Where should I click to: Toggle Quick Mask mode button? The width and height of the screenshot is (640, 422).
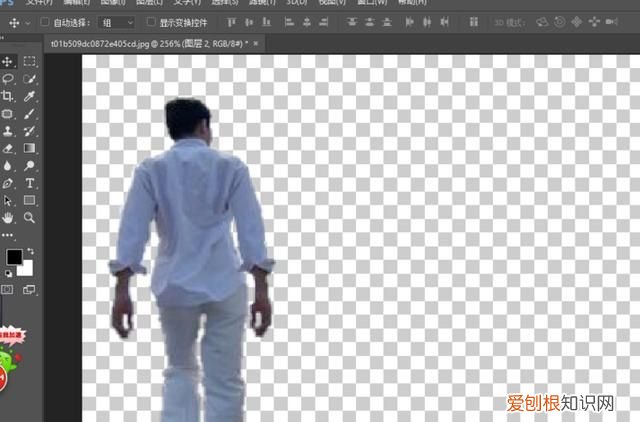pyautogui.click(x=8, y=289)
